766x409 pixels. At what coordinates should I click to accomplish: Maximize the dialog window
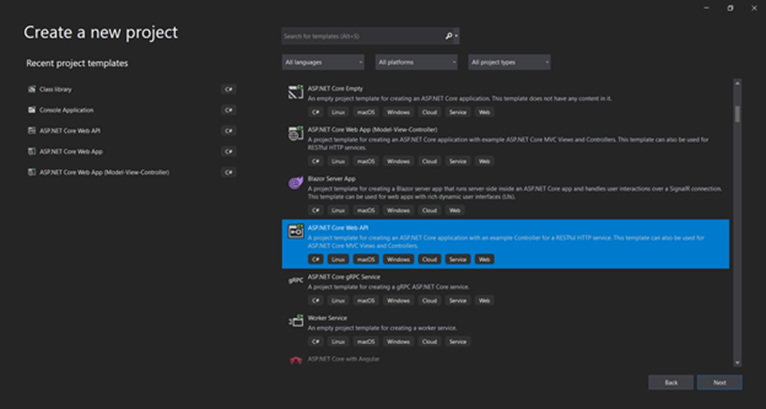[x=730, y=8]
